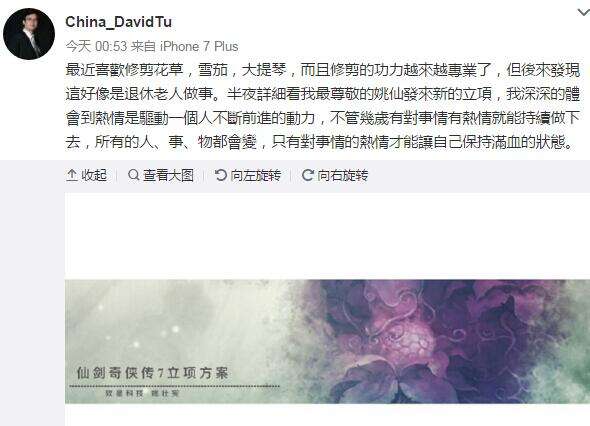Click the first line 最近喜歡修剪花草 of post
Viewport: 590px width, 426px height.
[x=322, y=70]
